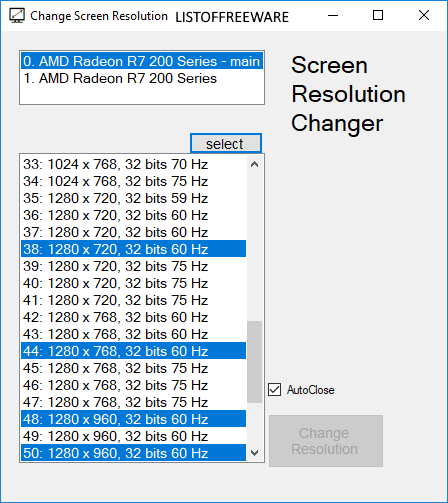Viewport: 448px width, 503px height.
Task: Maximize the Change Screen Resolution window
Action: [378, 15]
